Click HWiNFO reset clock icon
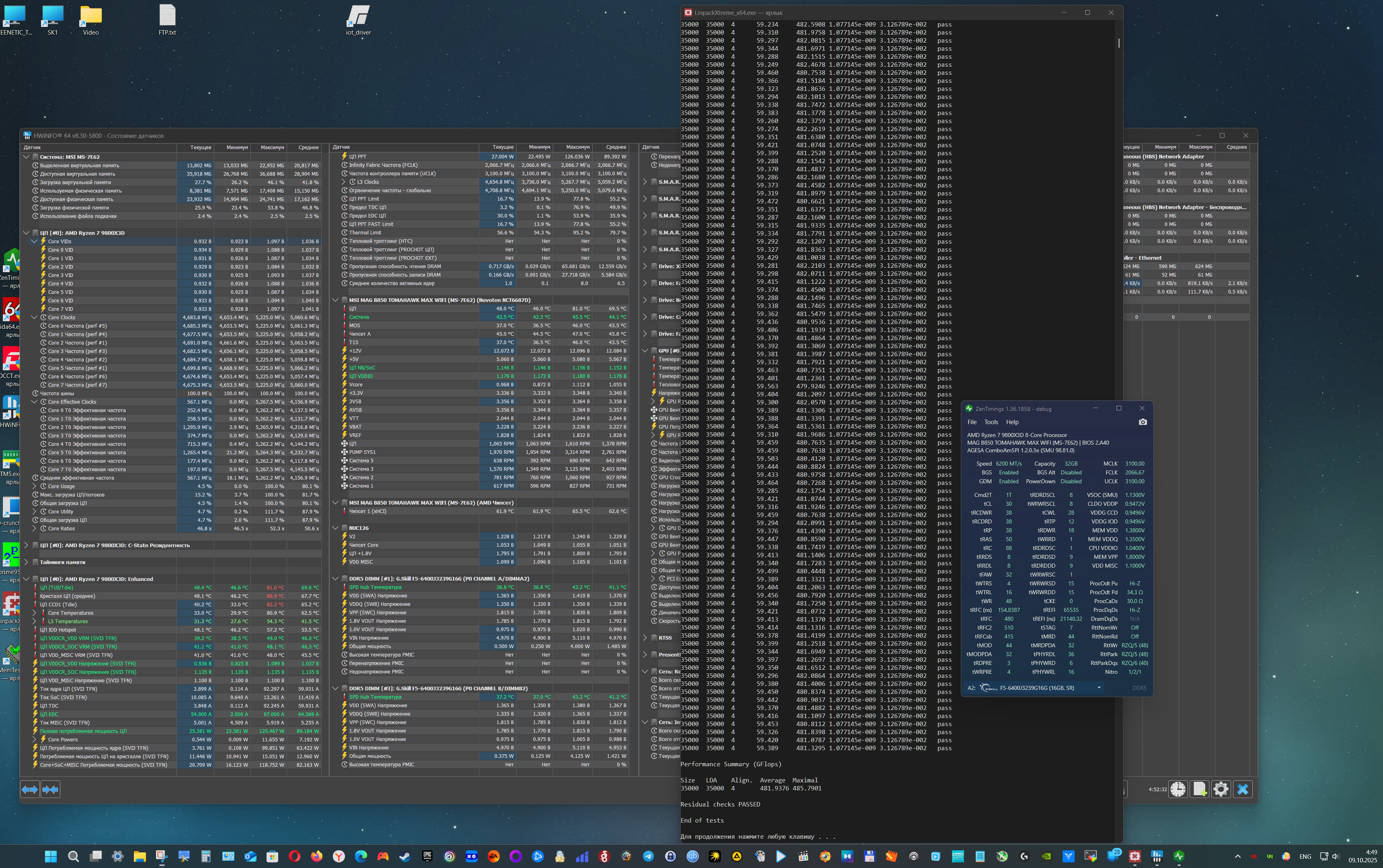This screenshot has height=868, width=1383. (1178, 789)
